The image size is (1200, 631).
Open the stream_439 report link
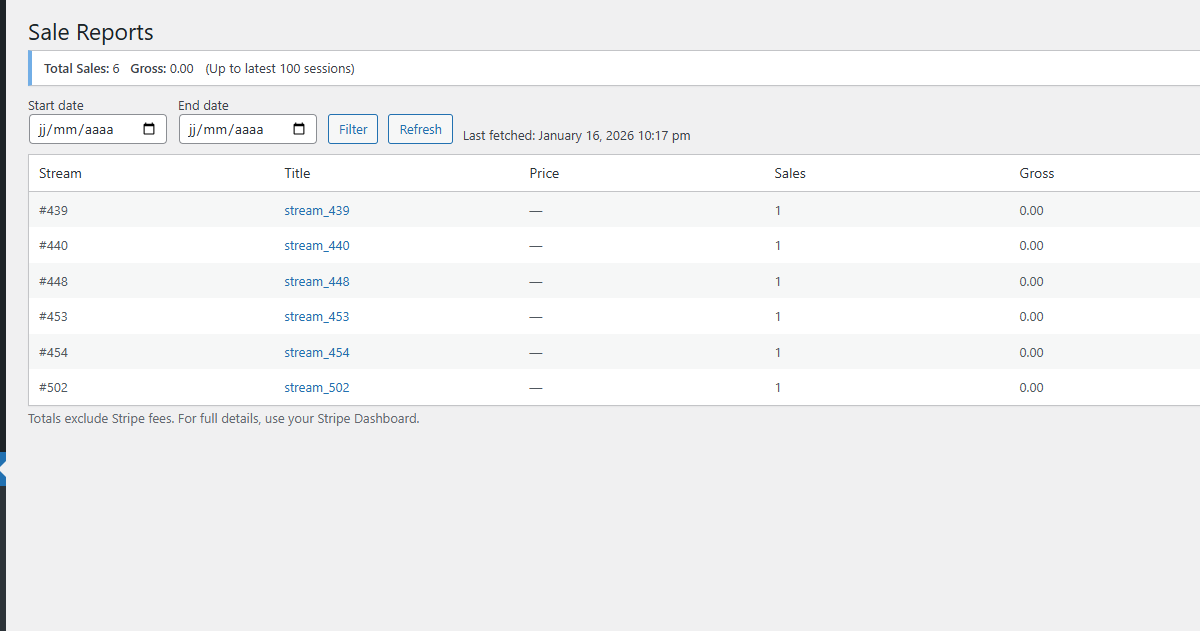317,210
